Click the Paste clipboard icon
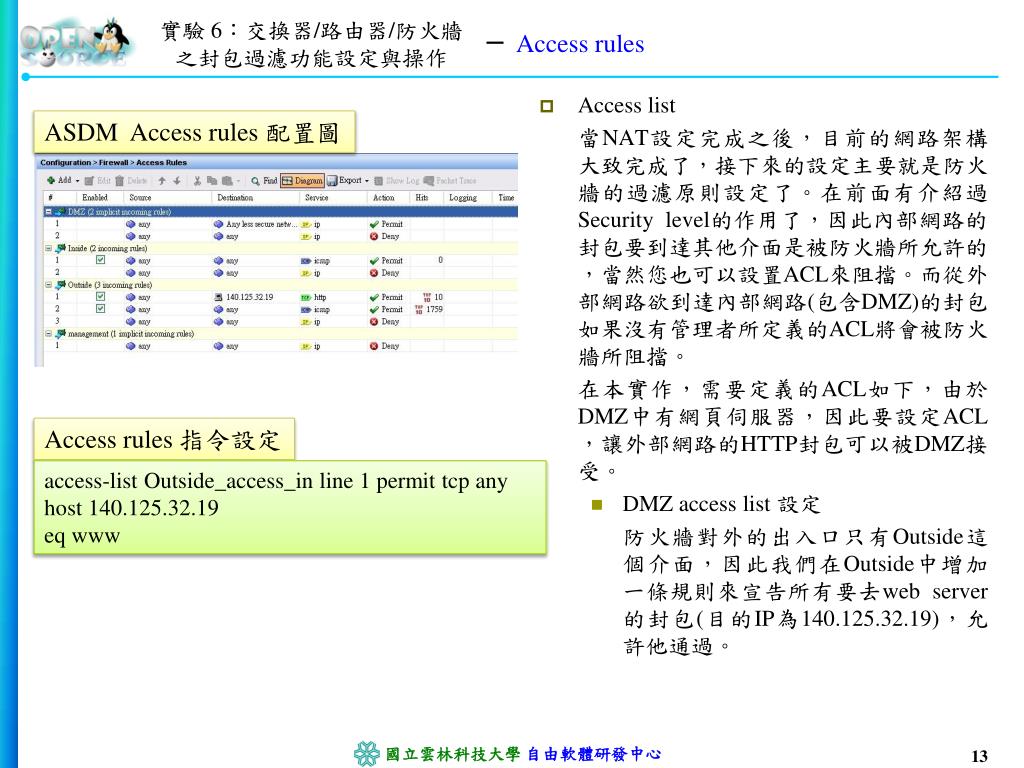 click(227, 181)
